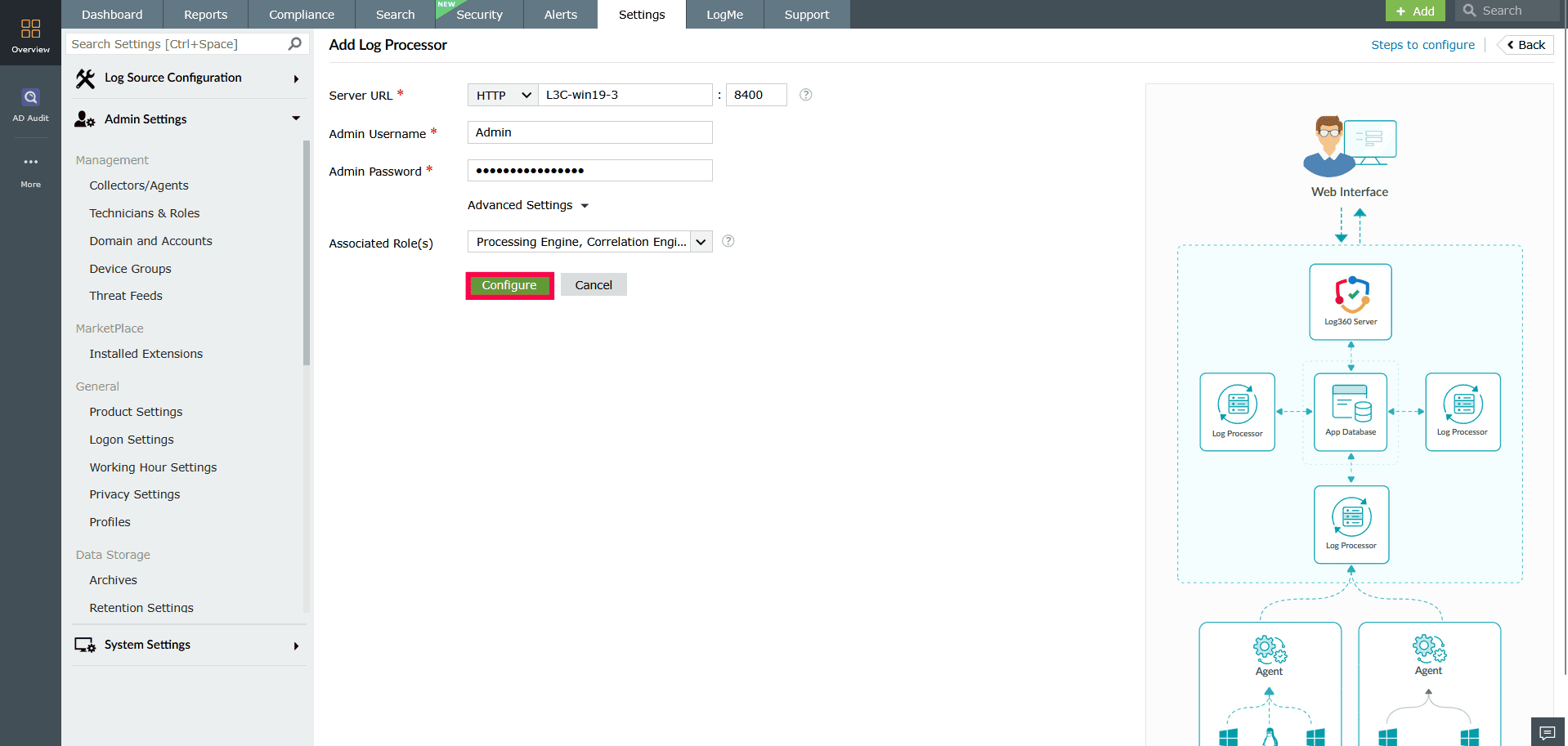
Task: Expand the Advanced Settings section
Action: pos(528,205)
